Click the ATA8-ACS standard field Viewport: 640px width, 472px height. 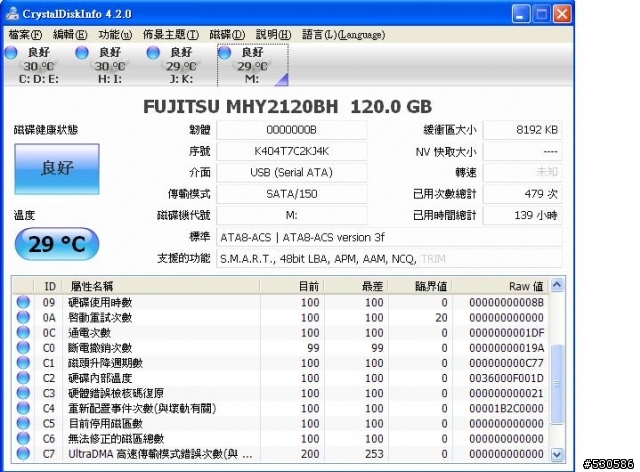(389, 237)
